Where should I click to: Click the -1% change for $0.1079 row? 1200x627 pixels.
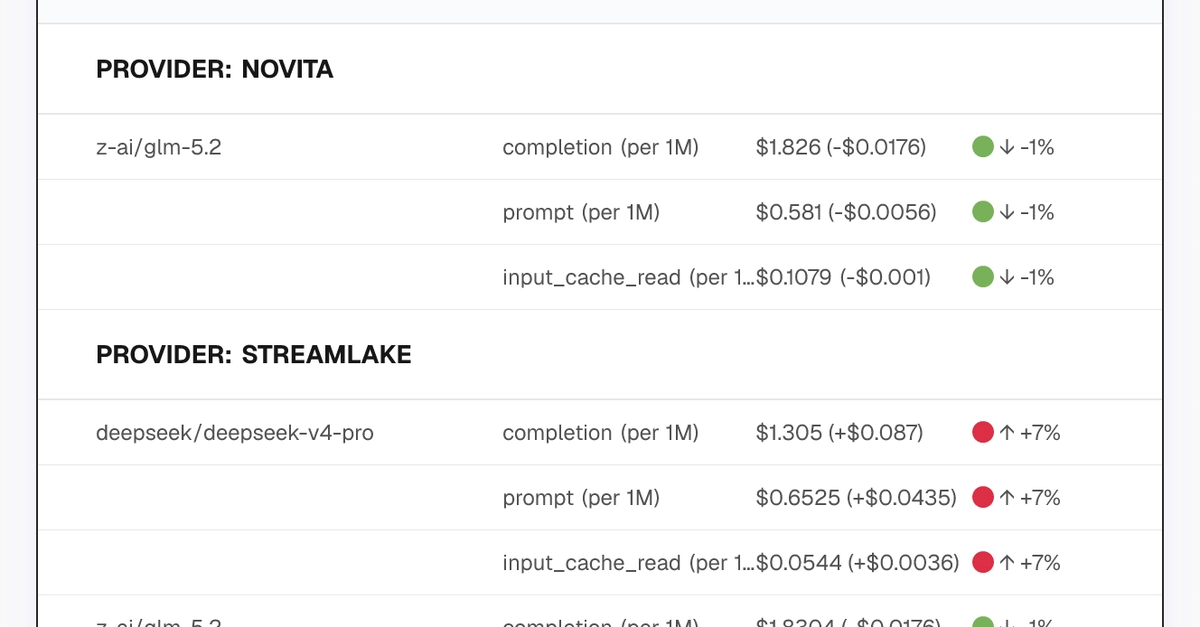coord(1037,277)
